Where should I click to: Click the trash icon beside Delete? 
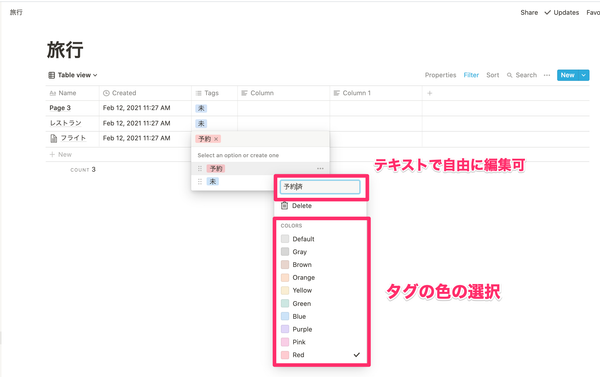pyautogui.click(x=284, y=206)
